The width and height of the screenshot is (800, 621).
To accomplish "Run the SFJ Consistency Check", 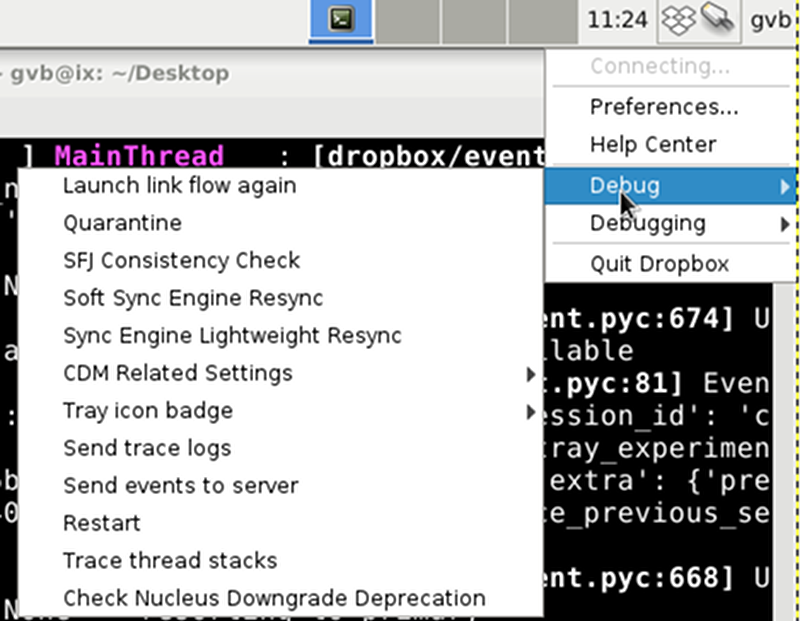I will (x=181, y=260).
